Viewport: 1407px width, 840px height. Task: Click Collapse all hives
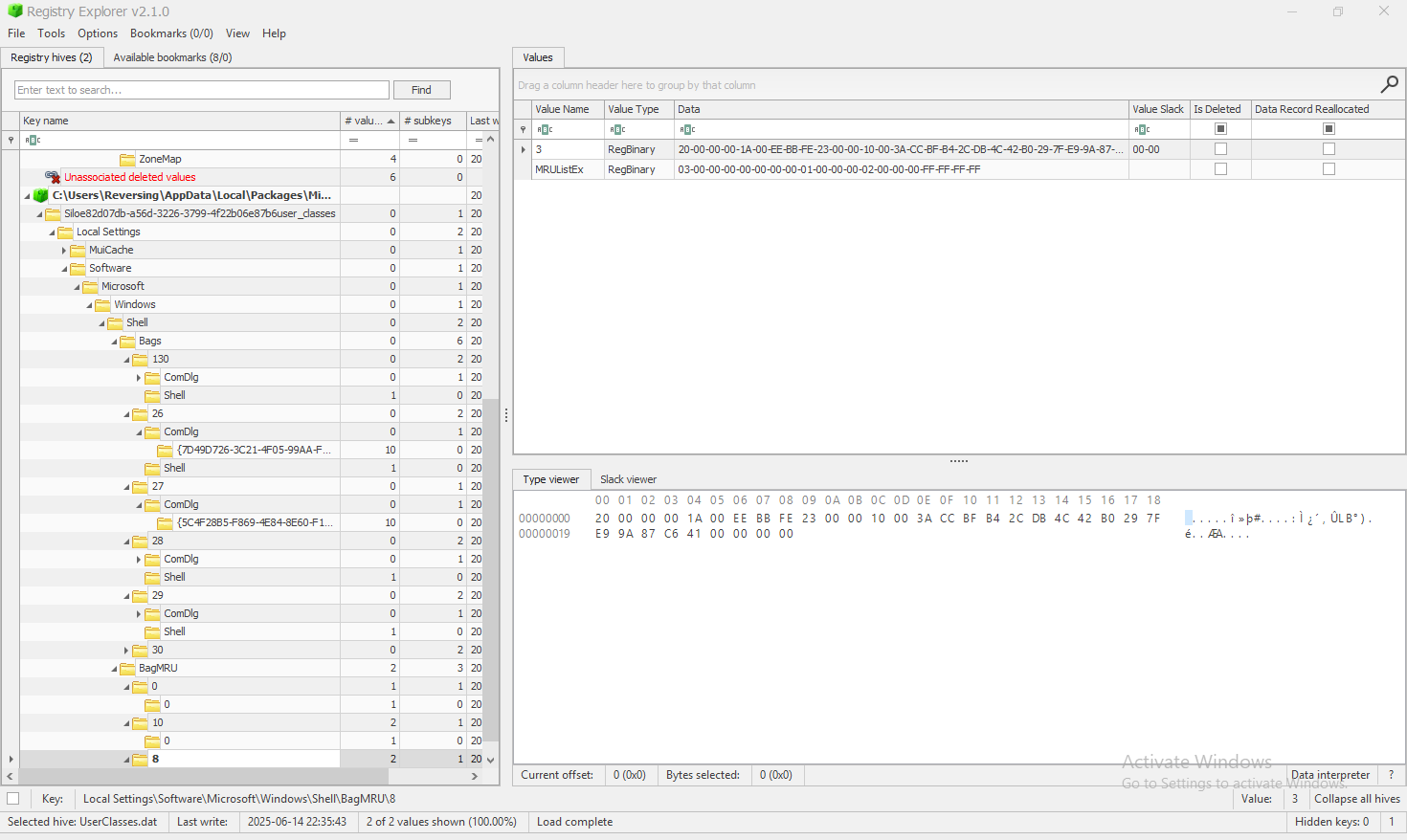coord(1356,799)
